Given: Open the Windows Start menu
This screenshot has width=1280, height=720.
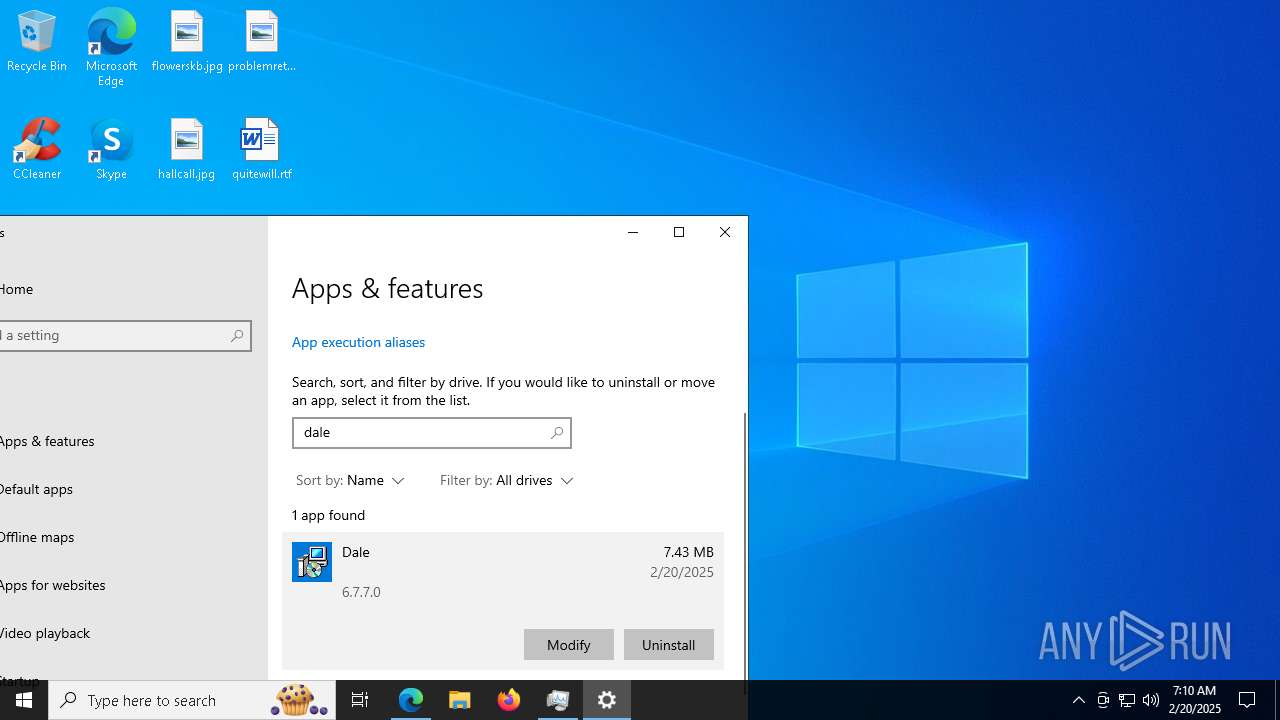Looking at the screenshot, I should (x=24, y=700).
